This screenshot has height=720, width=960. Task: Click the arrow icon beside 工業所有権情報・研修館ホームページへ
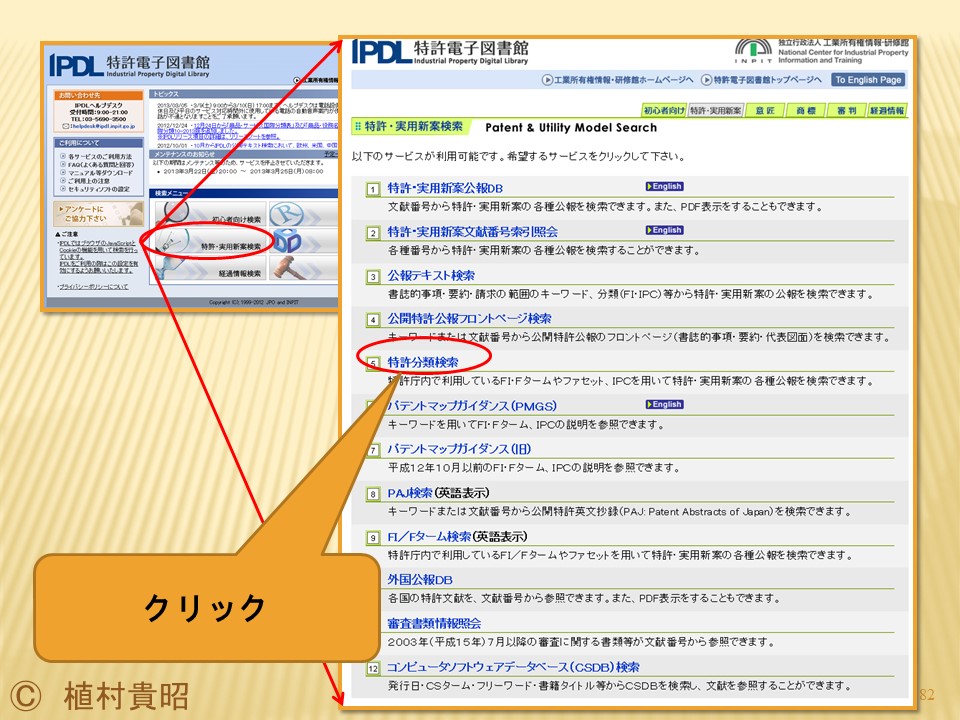[x=547, y=80]
